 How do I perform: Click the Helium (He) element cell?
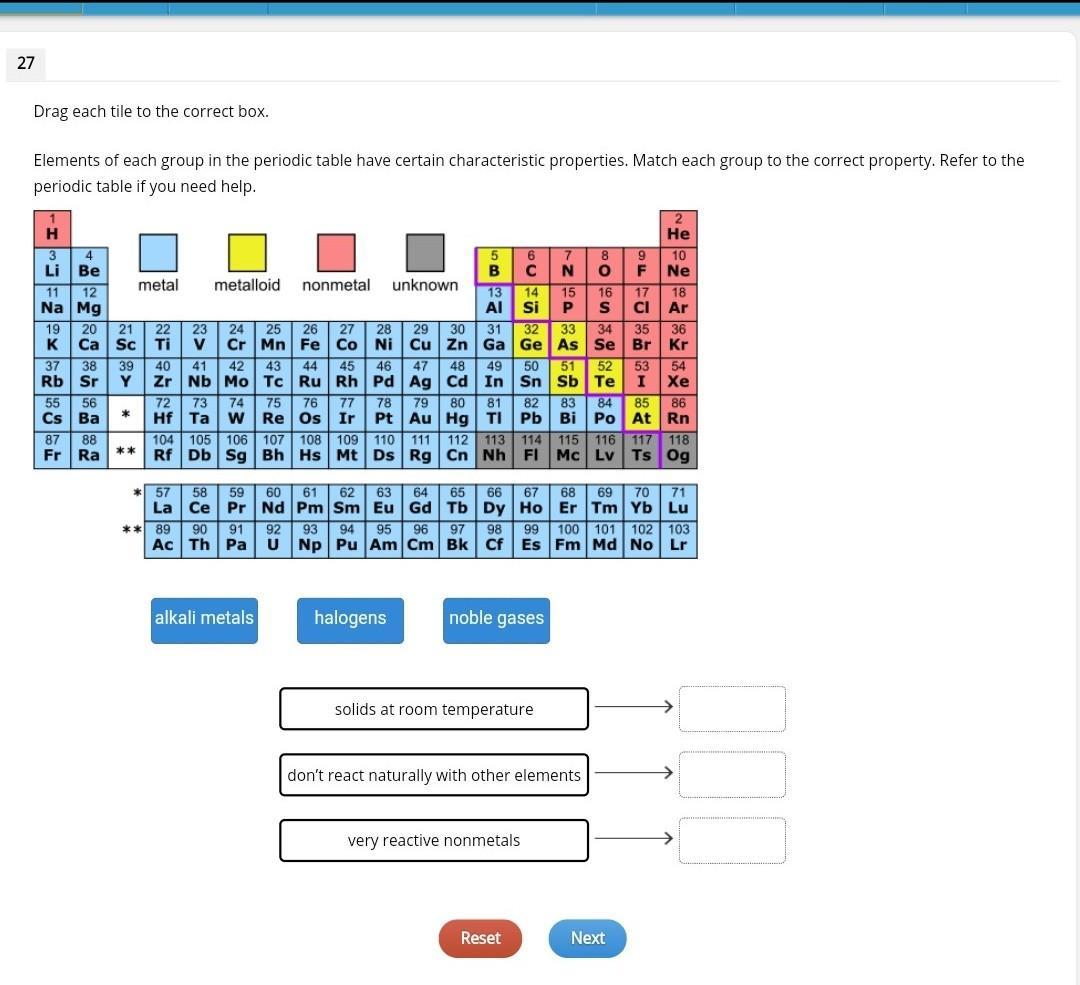678,229
